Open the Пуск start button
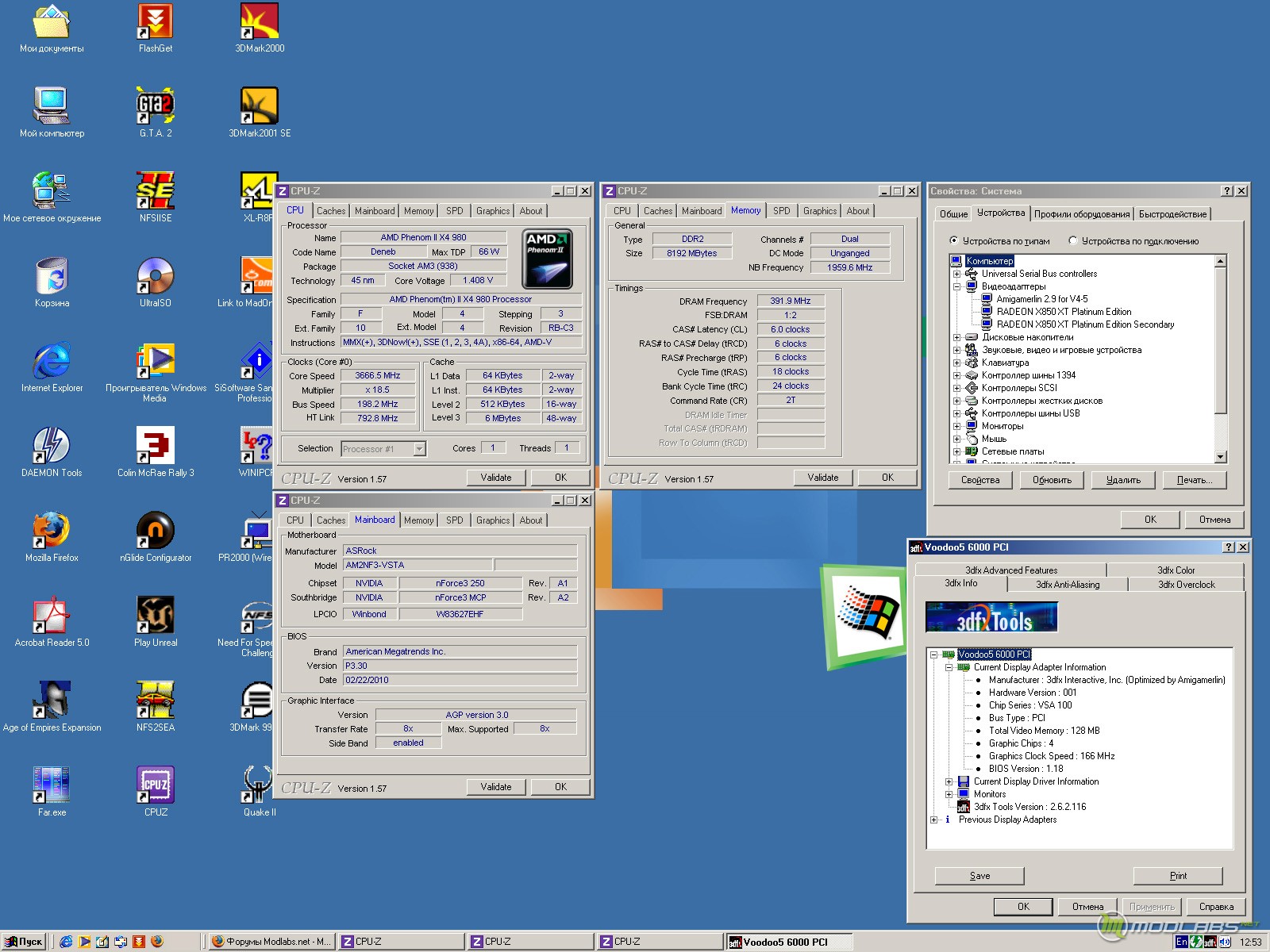Viewport: 1270px width, 952px height. click(x=24, y=942)
